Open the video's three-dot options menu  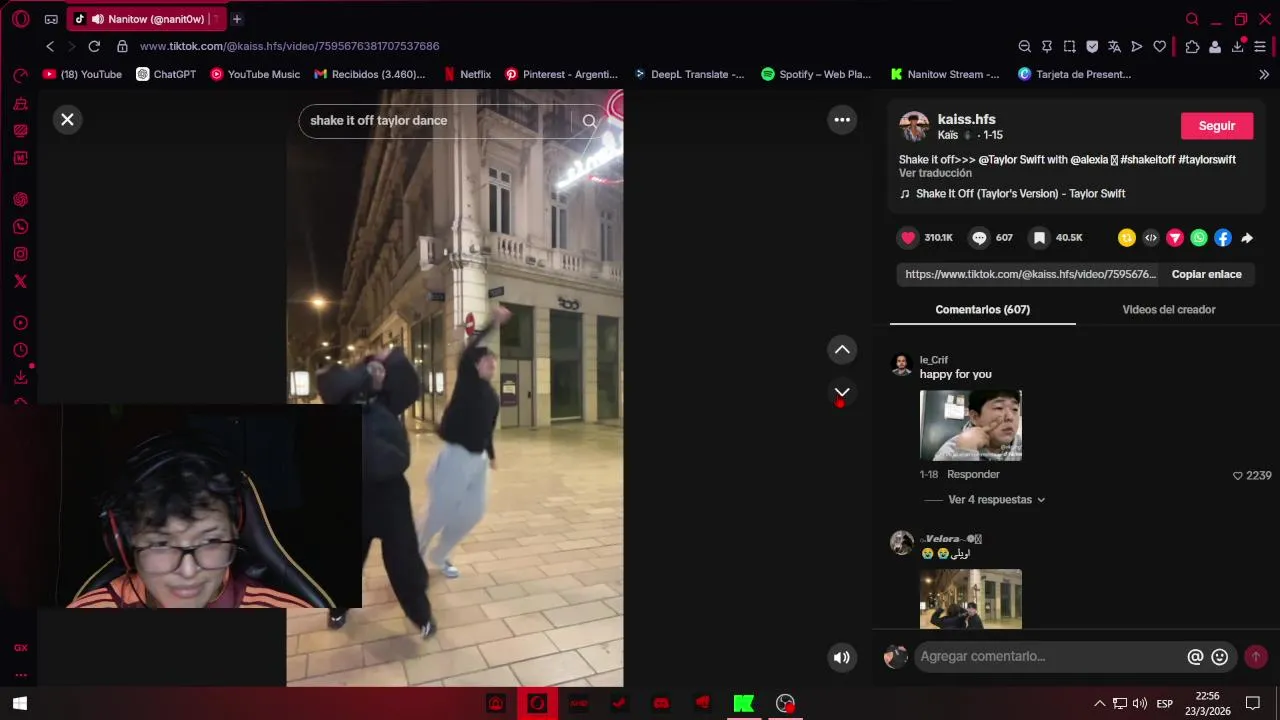pos(842,120)
